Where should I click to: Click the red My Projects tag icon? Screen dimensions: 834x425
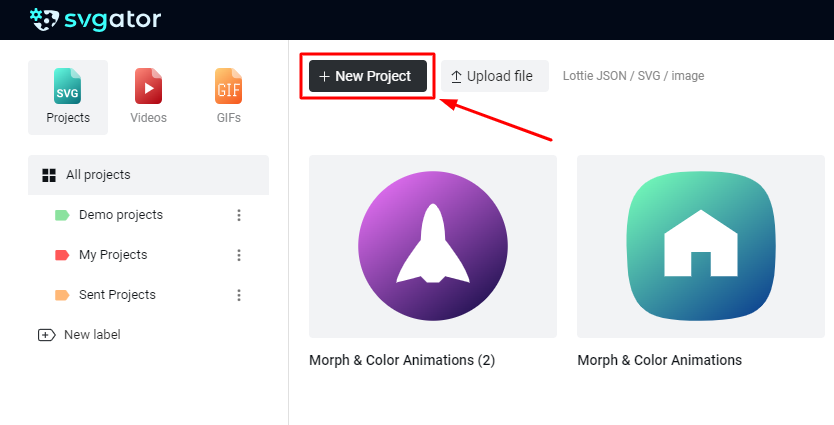pos(62,255)
